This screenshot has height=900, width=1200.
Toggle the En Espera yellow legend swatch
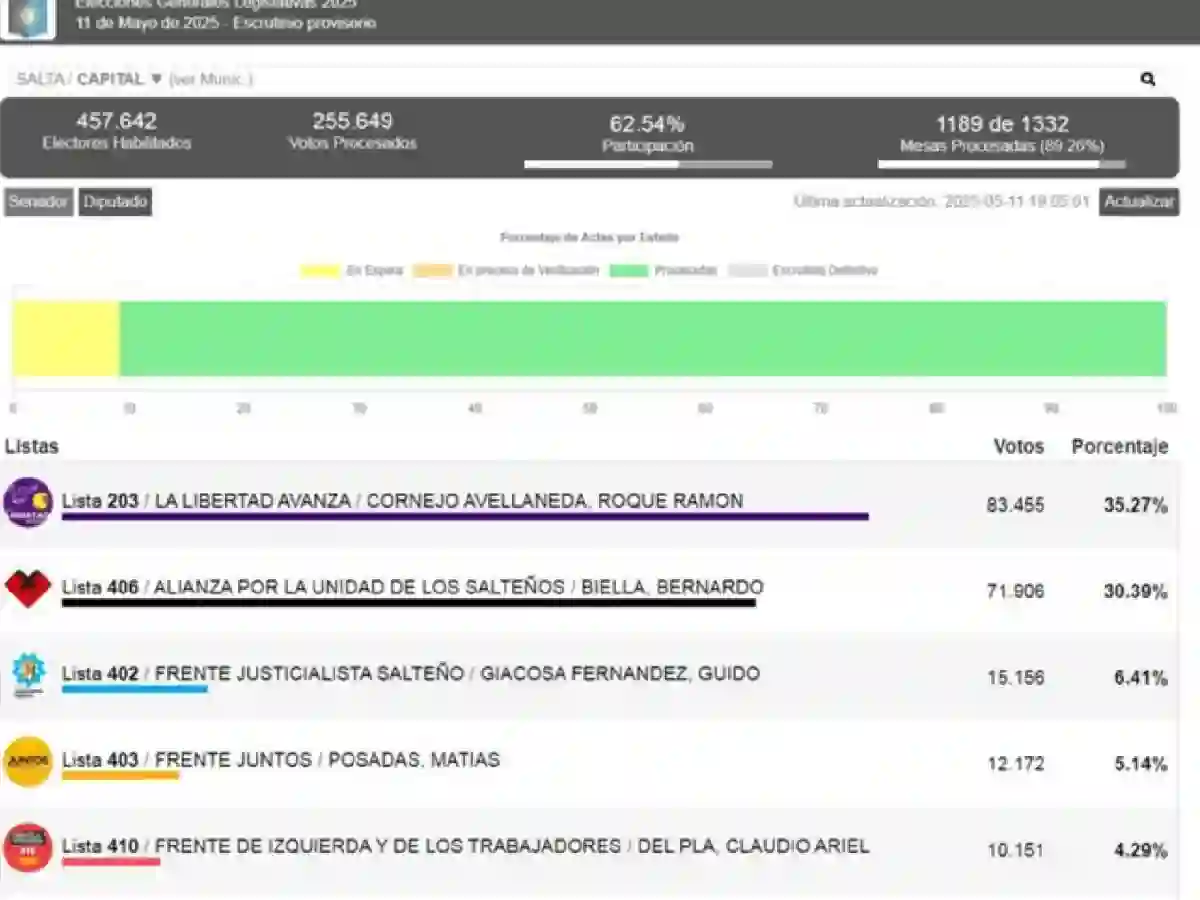tap(320, 270)
